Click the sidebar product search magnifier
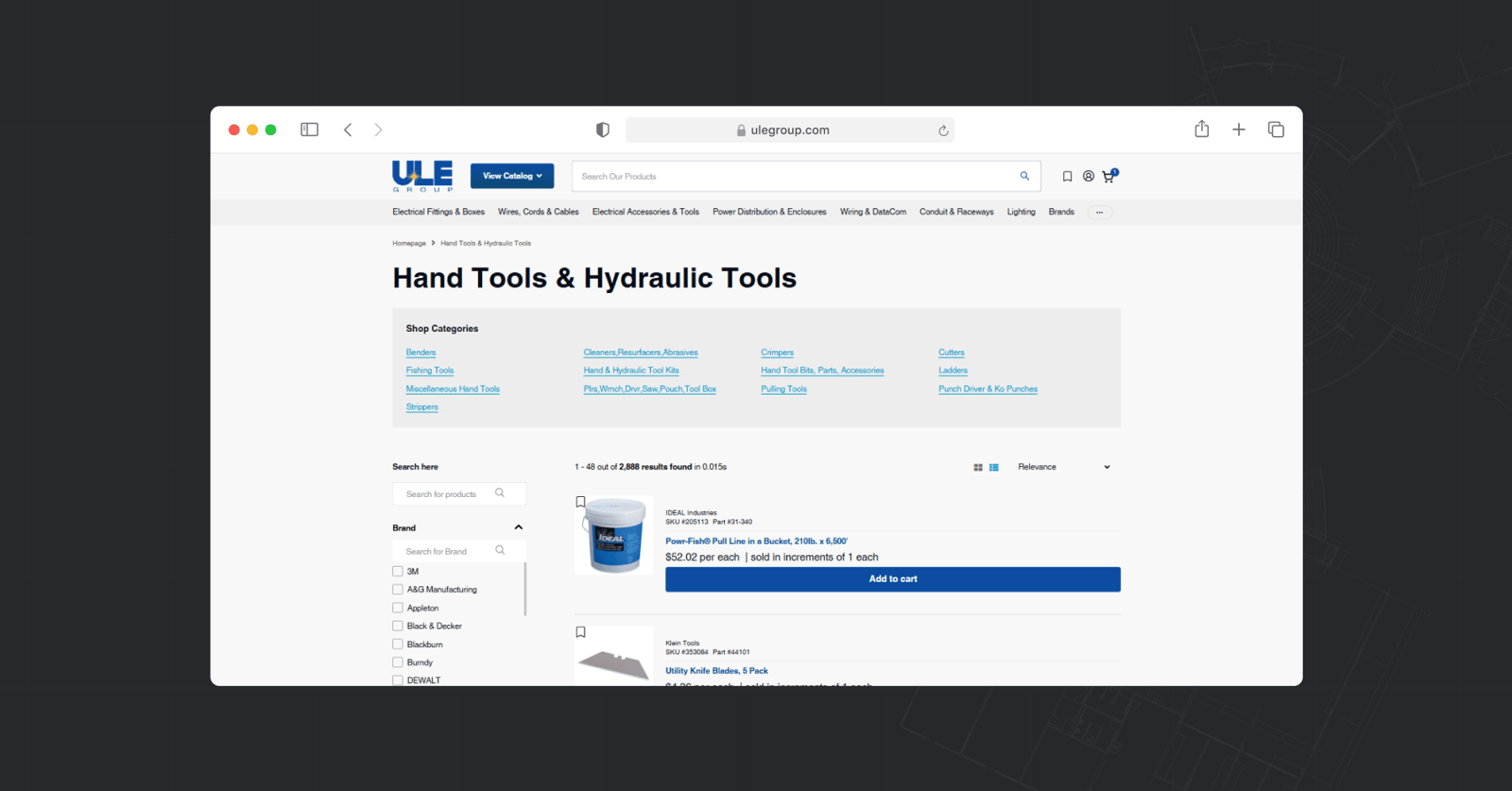The image size is (1512, 791). (x=500, y=493)
